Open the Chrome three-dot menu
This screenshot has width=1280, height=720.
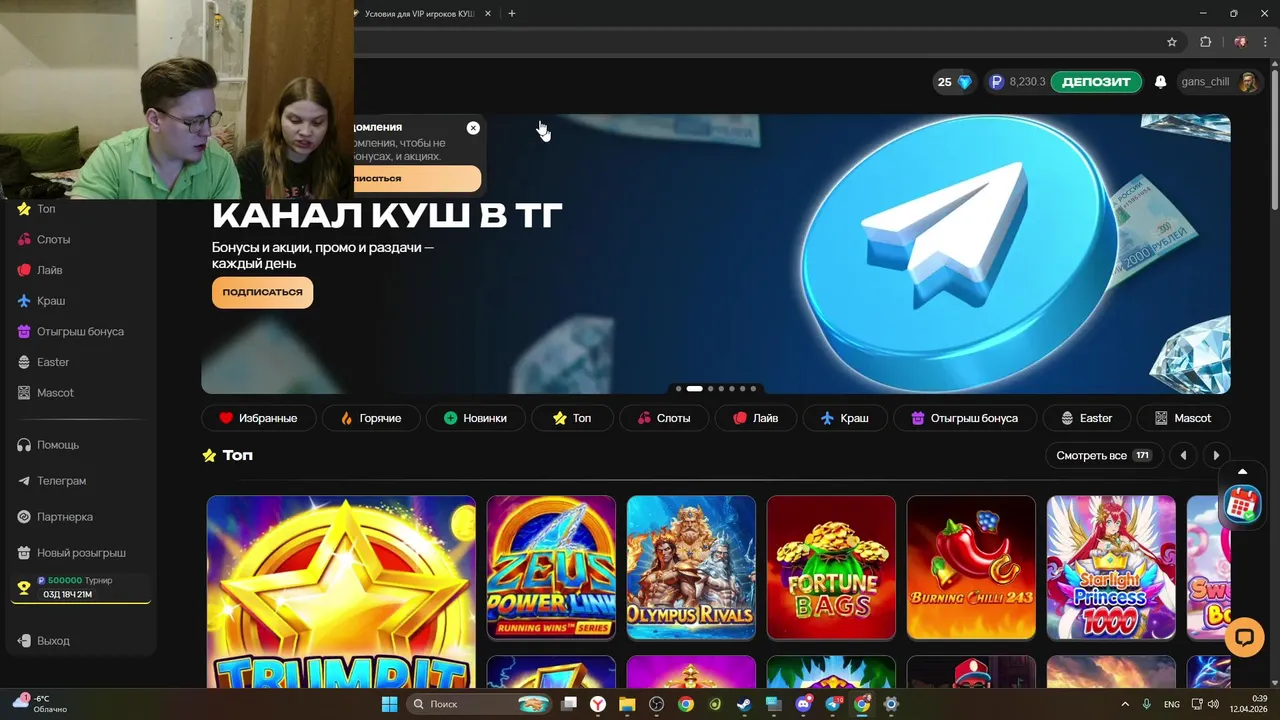click(x=1266, y=42)
